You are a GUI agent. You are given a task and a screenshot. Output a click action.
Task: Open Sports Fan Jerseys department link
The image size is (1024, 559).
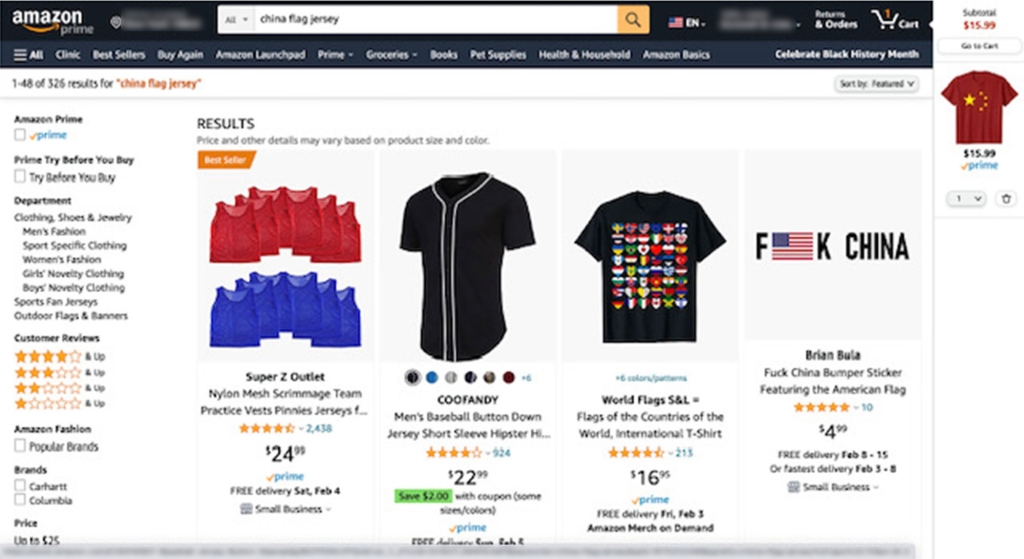click(x=56, y=302)
